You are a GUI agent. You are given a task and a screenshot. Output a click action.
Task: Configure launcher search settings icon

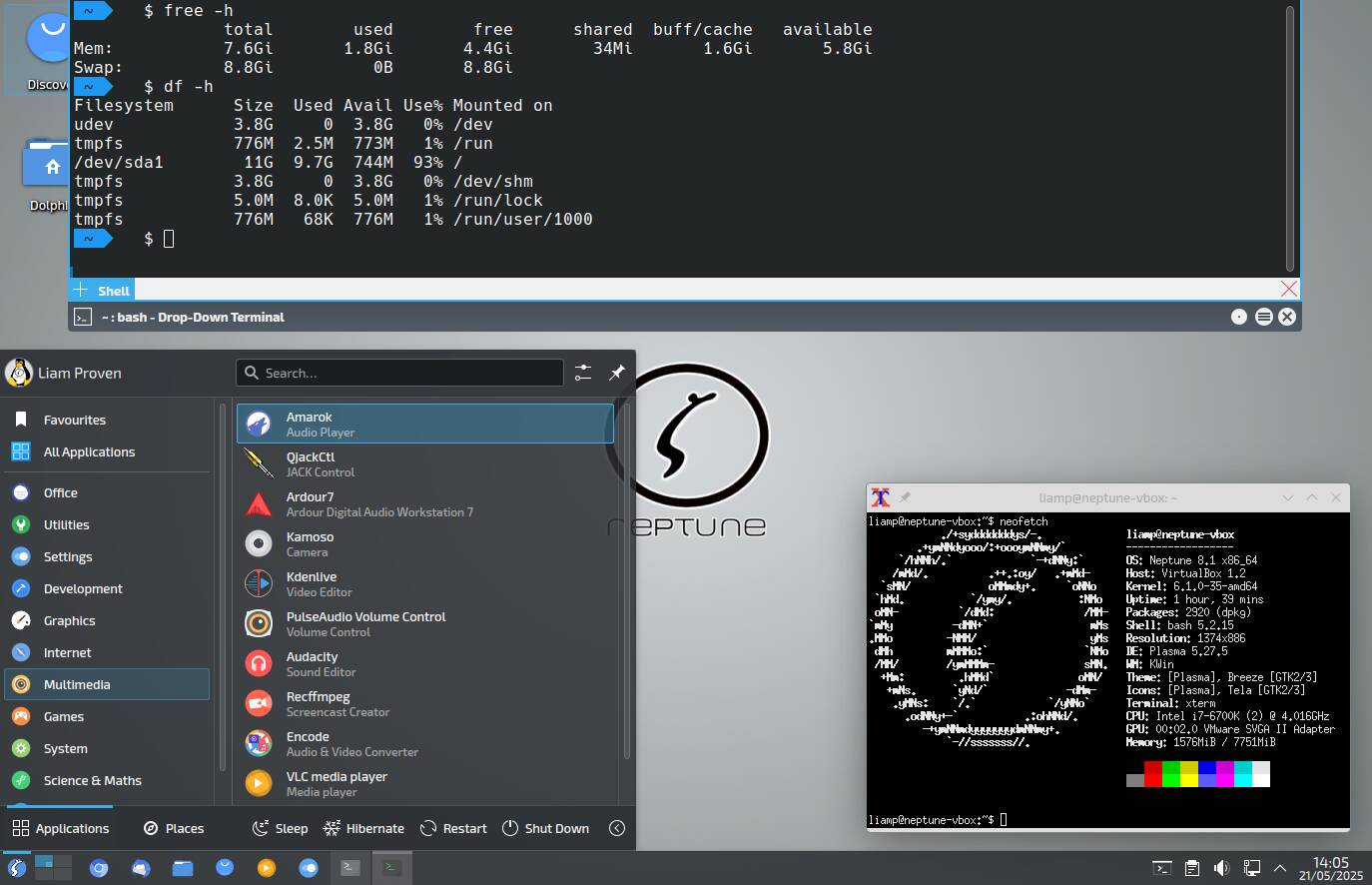pos(583,373)
